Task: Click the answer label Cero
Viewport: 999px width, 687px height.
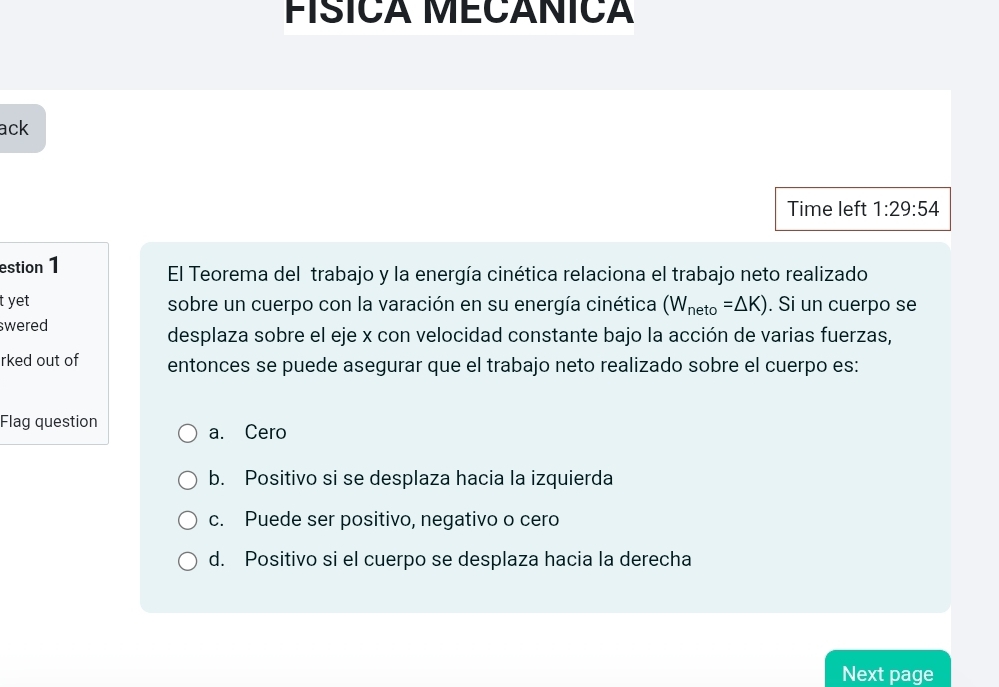Action: click(264, 432)
